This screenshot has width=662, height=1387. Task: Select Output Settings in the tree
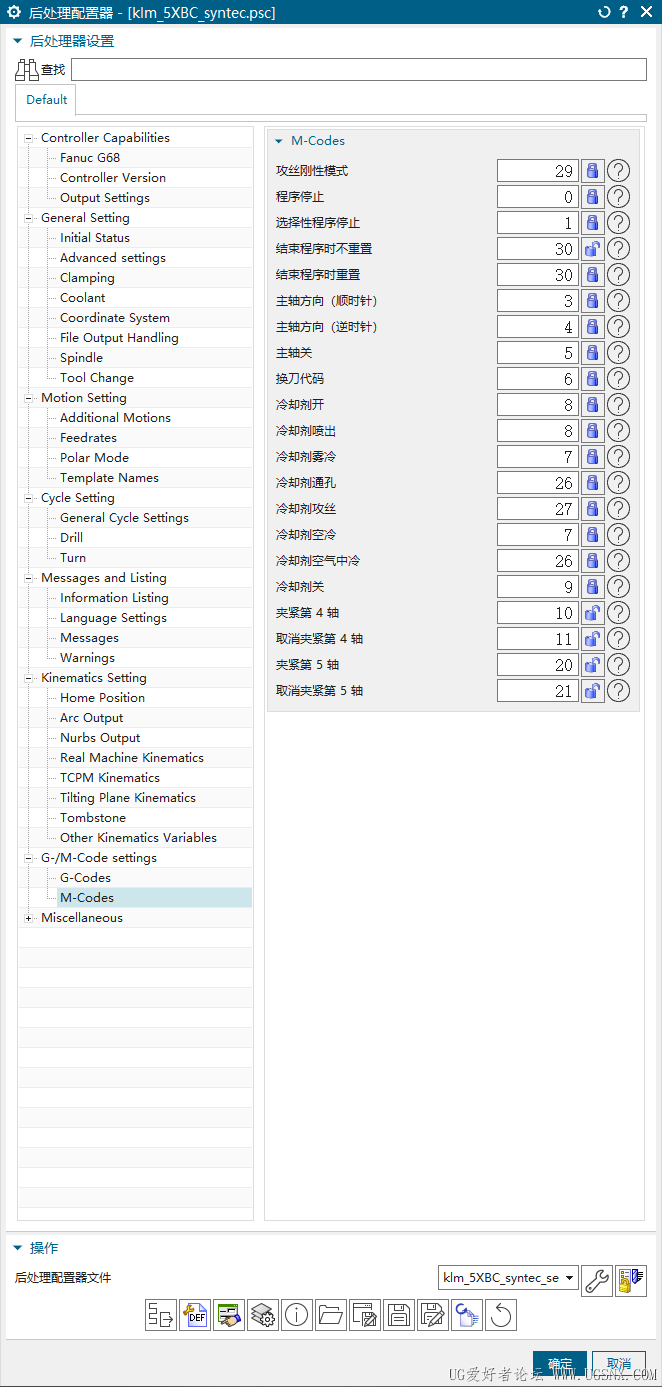pyautogui.click(x=105, y=198)
